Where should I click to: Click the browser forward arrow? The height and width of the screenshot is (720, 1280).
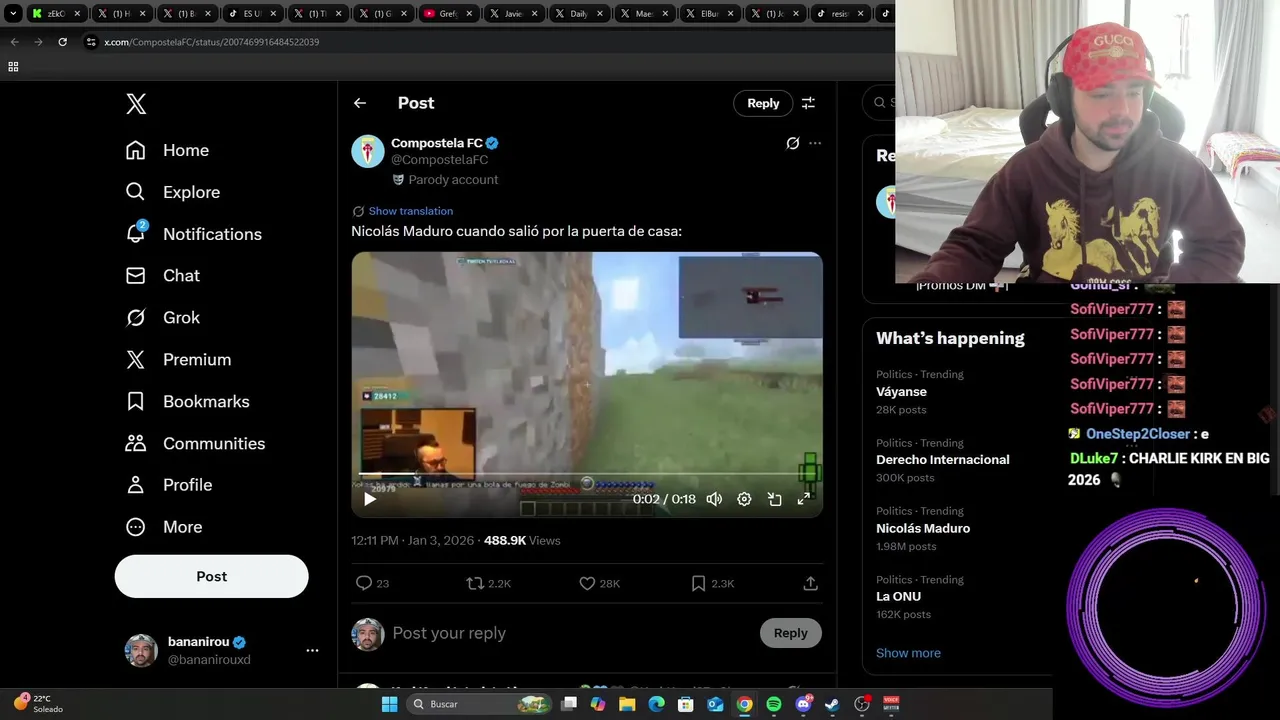(38, 42)
